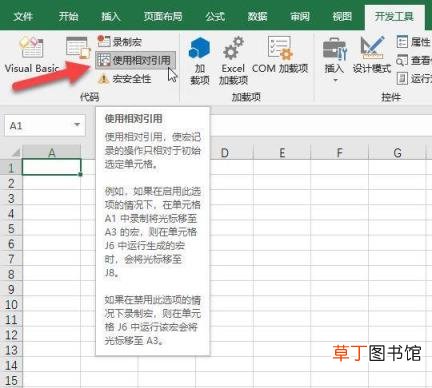
Task: Select row 15 header
Action: 11,380
